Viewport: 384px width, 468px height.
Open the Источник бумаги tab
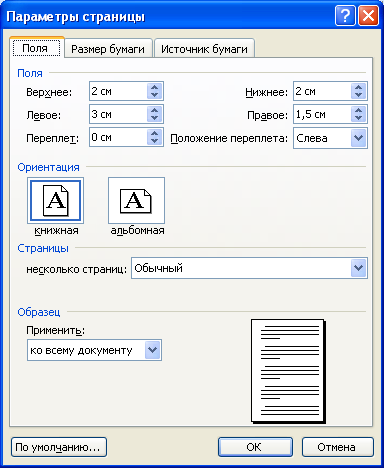(204, 49)
